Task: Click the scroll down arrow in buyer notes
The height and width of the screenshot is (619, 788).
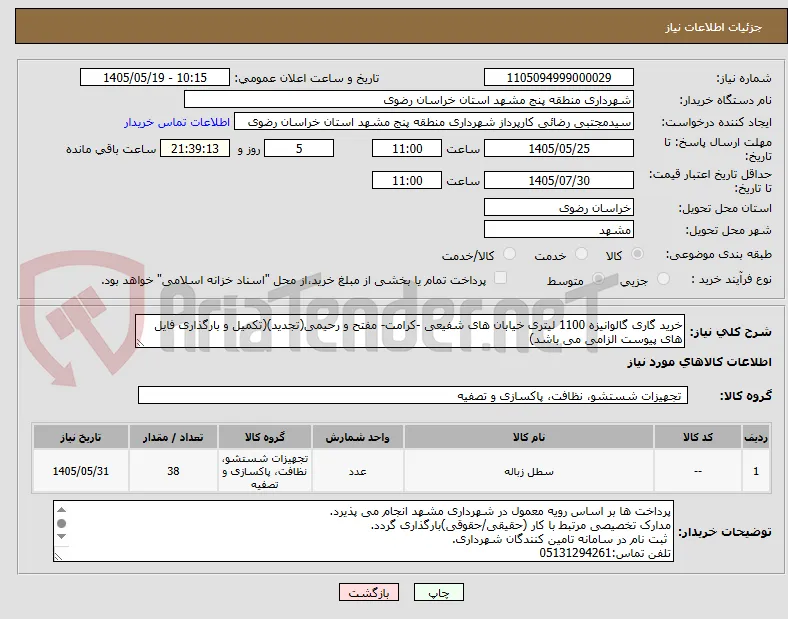Action: (x=62, y=537)
